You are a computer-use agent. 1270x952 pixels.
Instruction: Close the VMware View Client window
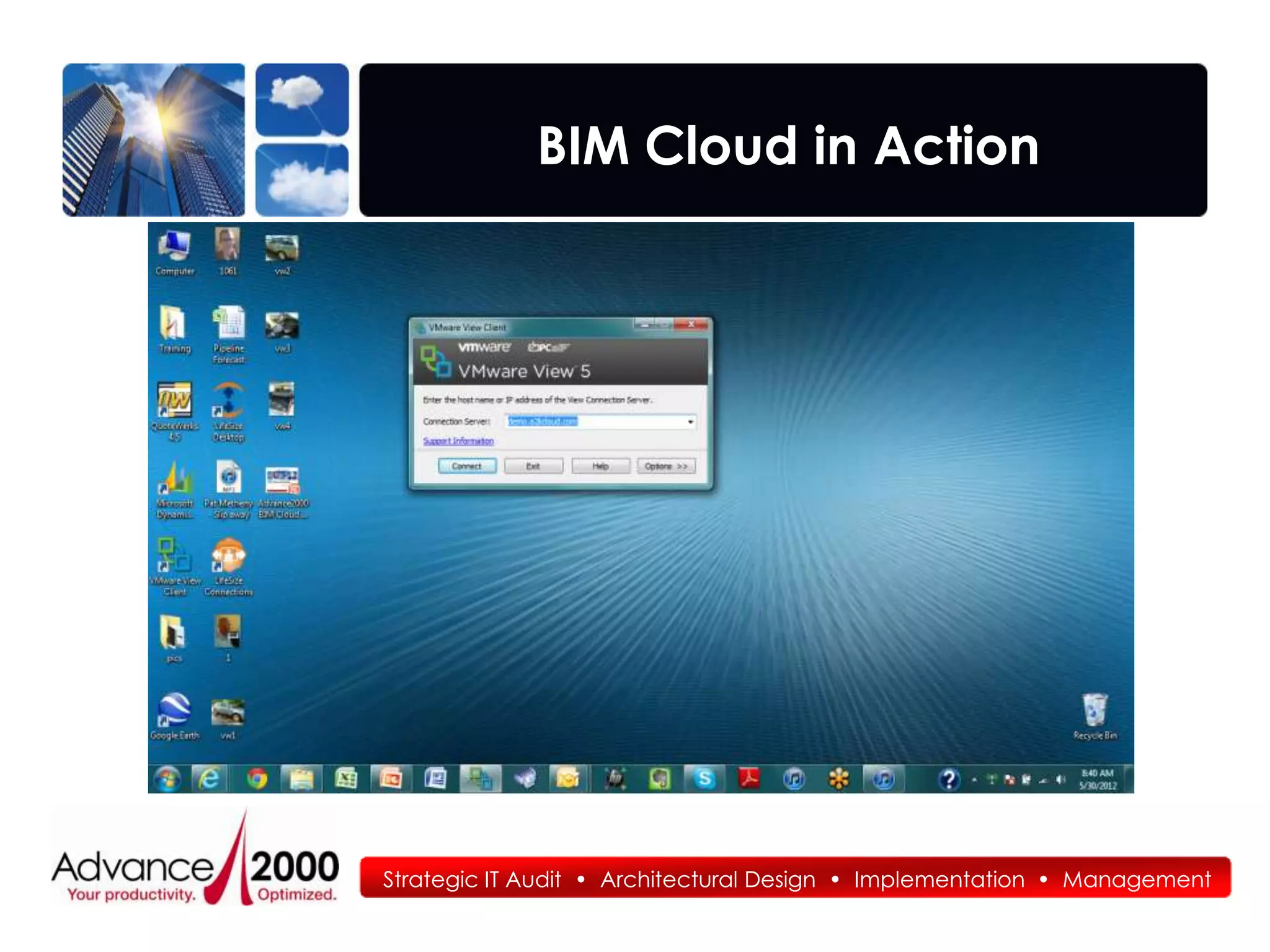691,324
